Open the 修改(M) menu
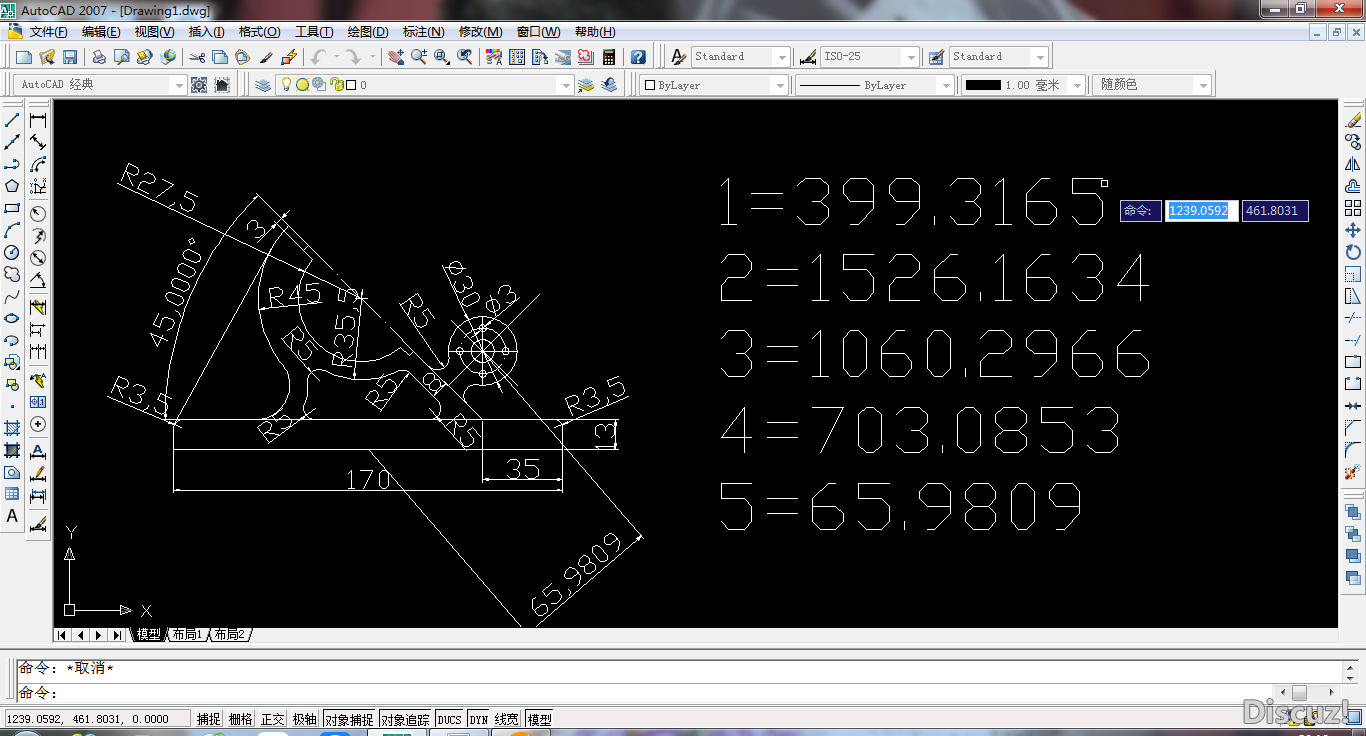The height and width of the screenshot is (736, 1366). pos(480,32)
